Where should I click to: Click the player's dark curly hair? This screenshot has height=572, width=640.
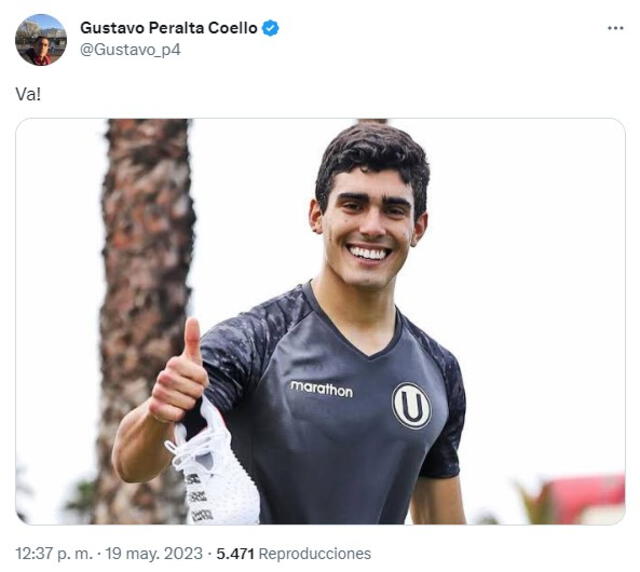(372, 160)
